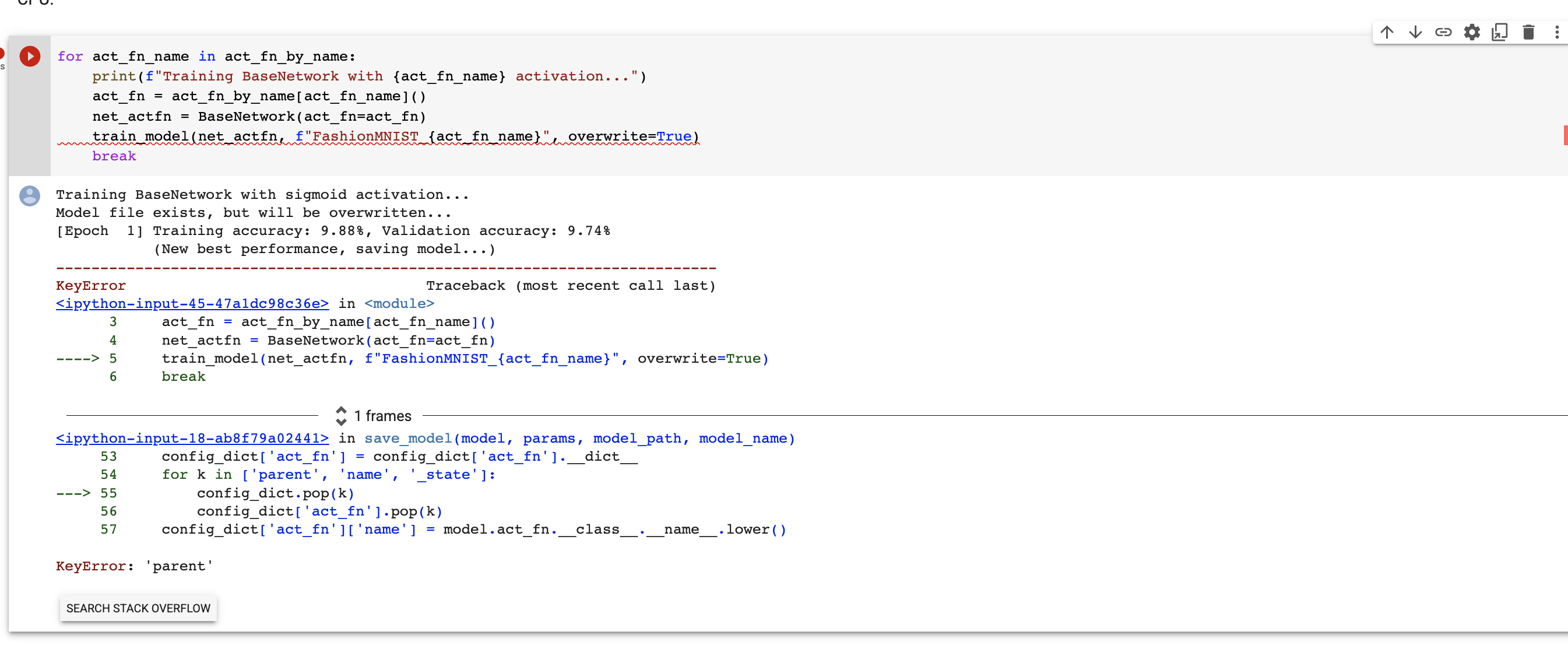Screen dimensions: 1568x645
Task: Open more cell actions with three-dot icon
Action: click(1556, 32)
